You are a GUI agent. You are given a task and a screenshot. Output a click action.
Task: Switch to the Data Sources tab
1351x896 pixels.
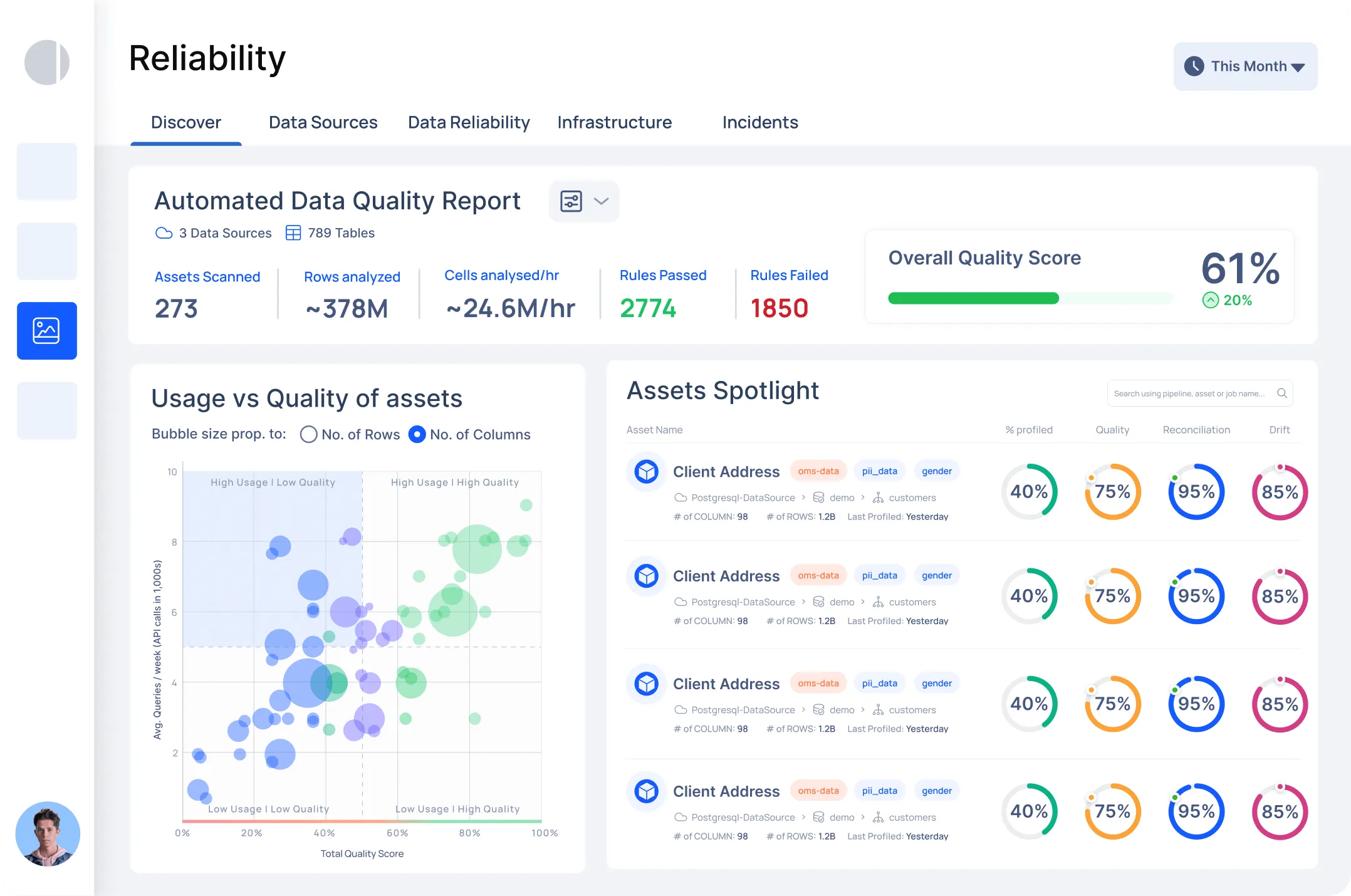click(322, 122)
